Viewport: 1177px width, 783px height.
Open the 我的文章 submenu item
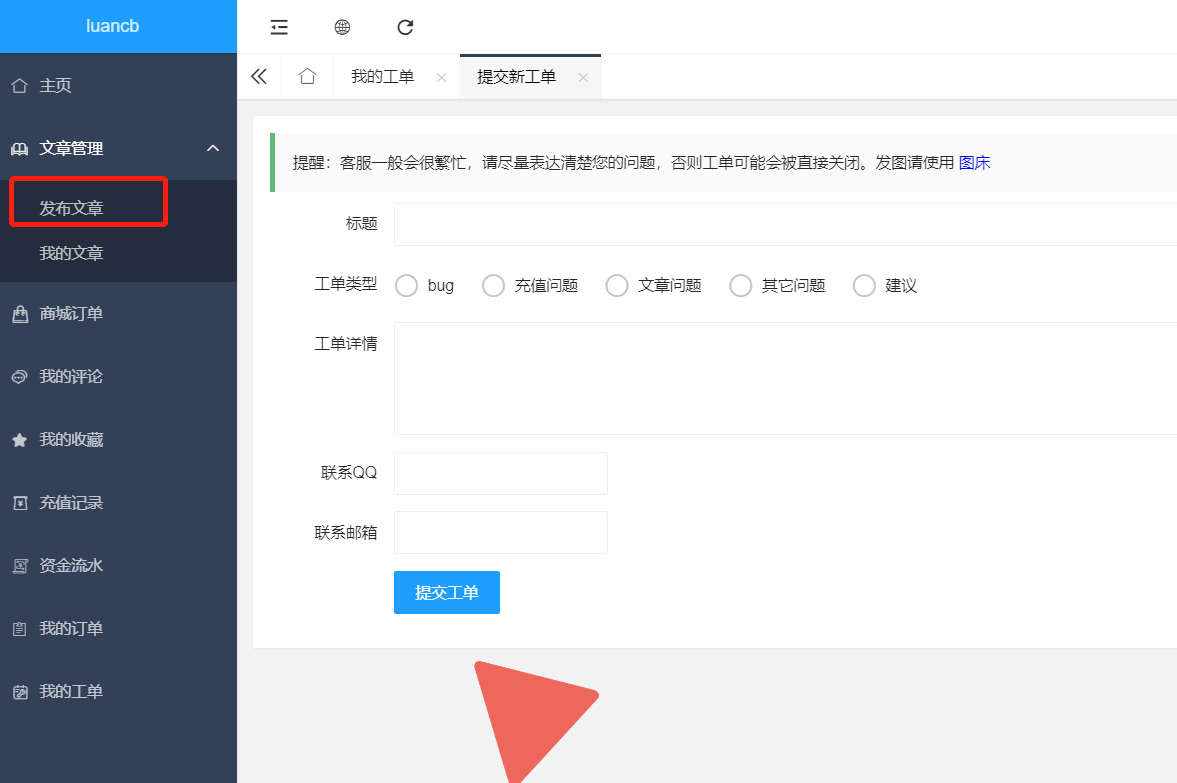point(72,254)
